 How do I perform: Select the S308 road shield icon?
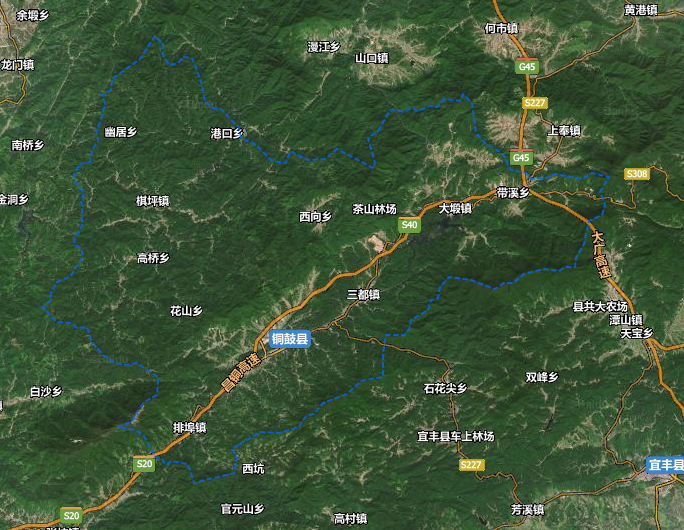point(637,174)
